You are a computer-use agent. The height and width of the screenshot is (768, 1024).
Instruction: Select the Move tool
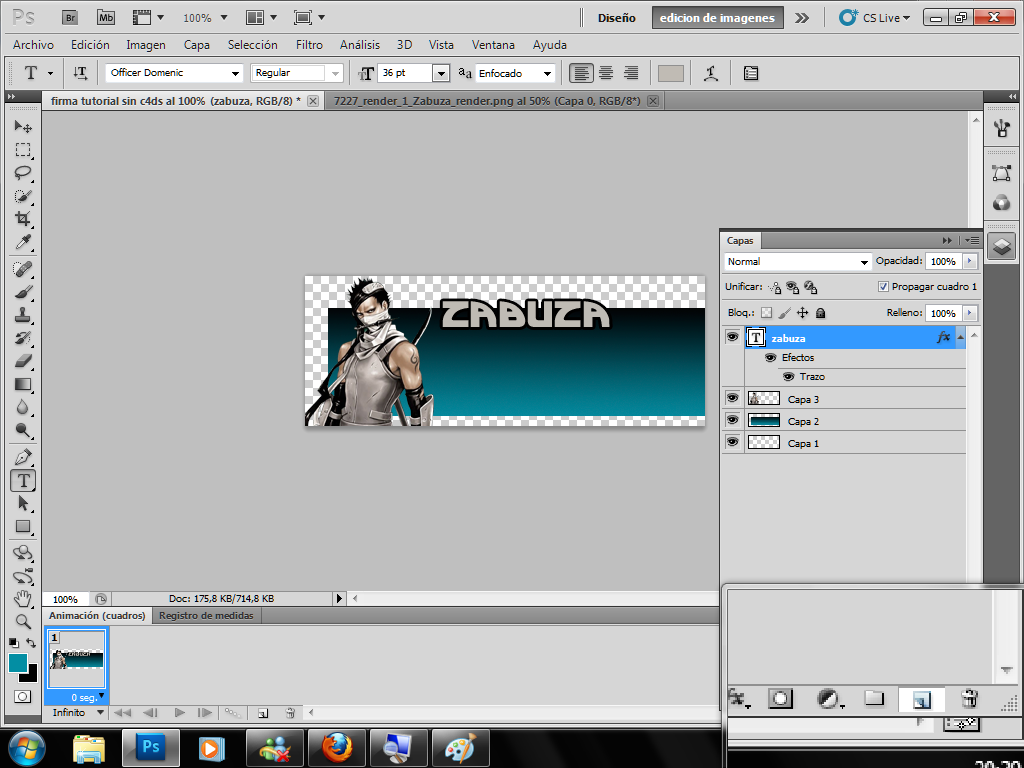coord(23,126)
